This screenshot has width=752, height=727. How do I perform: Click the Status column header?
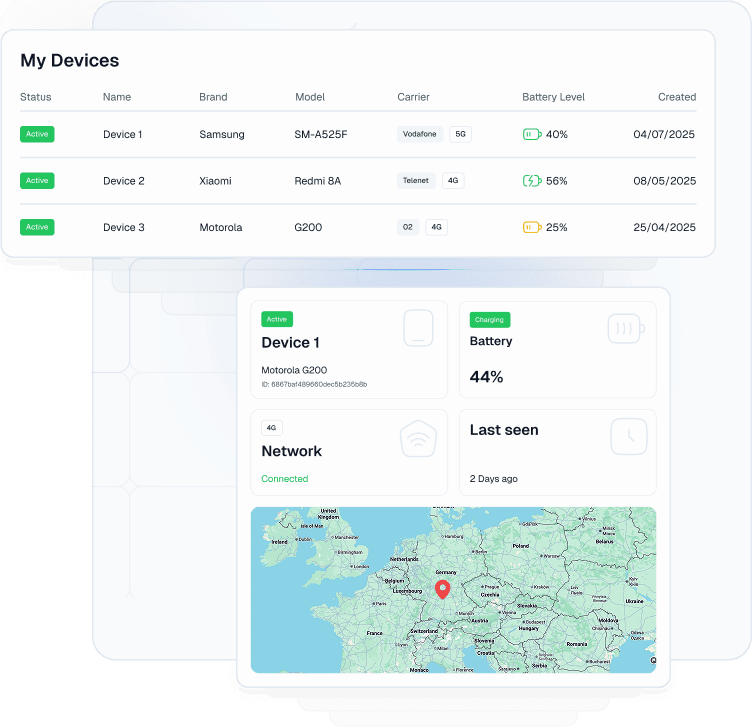pyautogui.click(x=36, y=97)
